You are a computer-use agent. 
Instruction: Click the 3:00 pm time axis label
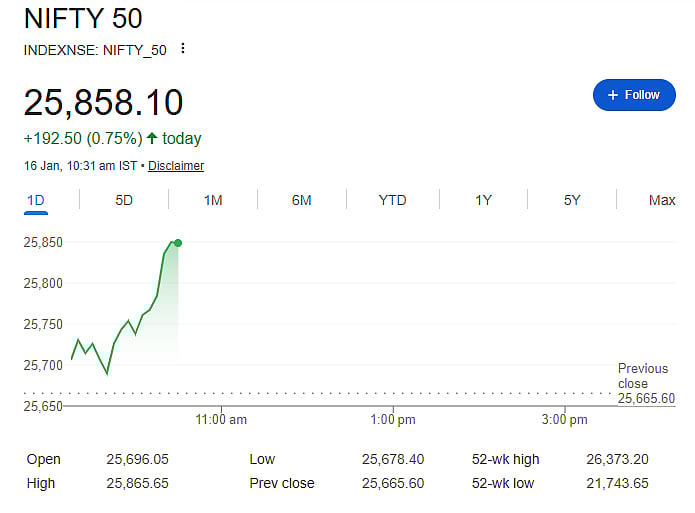pyautogui.click(x=564, y=420)
